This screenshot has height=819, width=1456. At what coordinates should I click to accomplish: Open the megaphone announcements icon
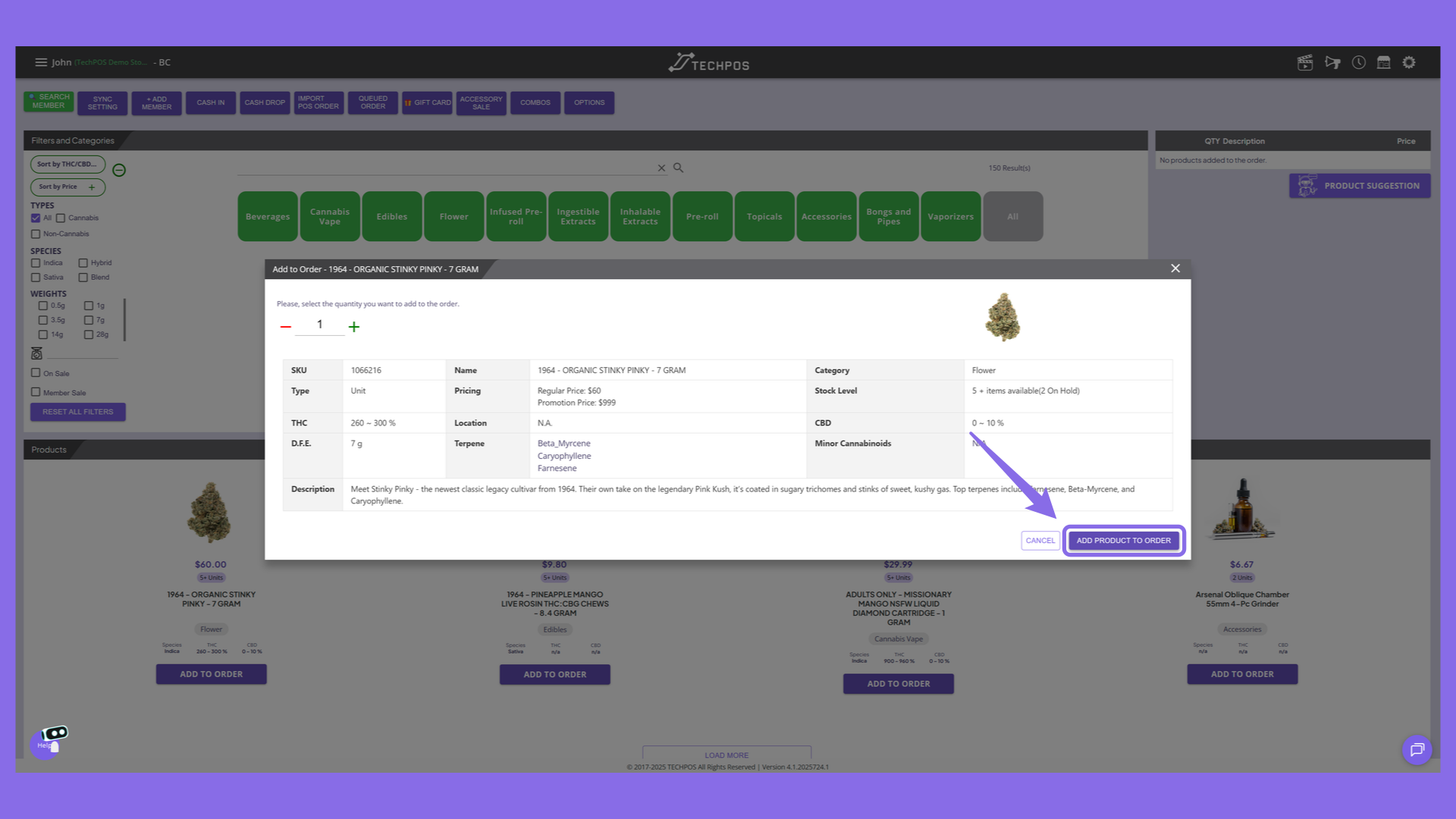point(1332,63)
